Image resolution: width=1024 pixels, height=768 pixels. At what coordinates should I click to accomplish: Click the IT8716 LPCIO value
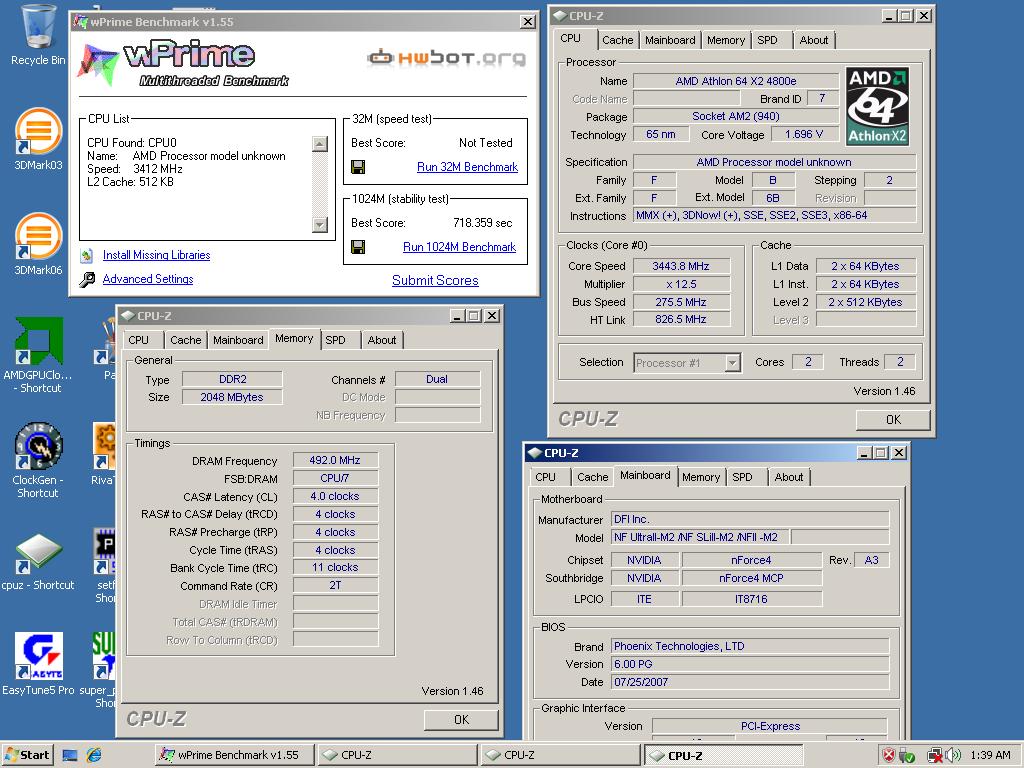pyautogui.click(x=751, y=600)
